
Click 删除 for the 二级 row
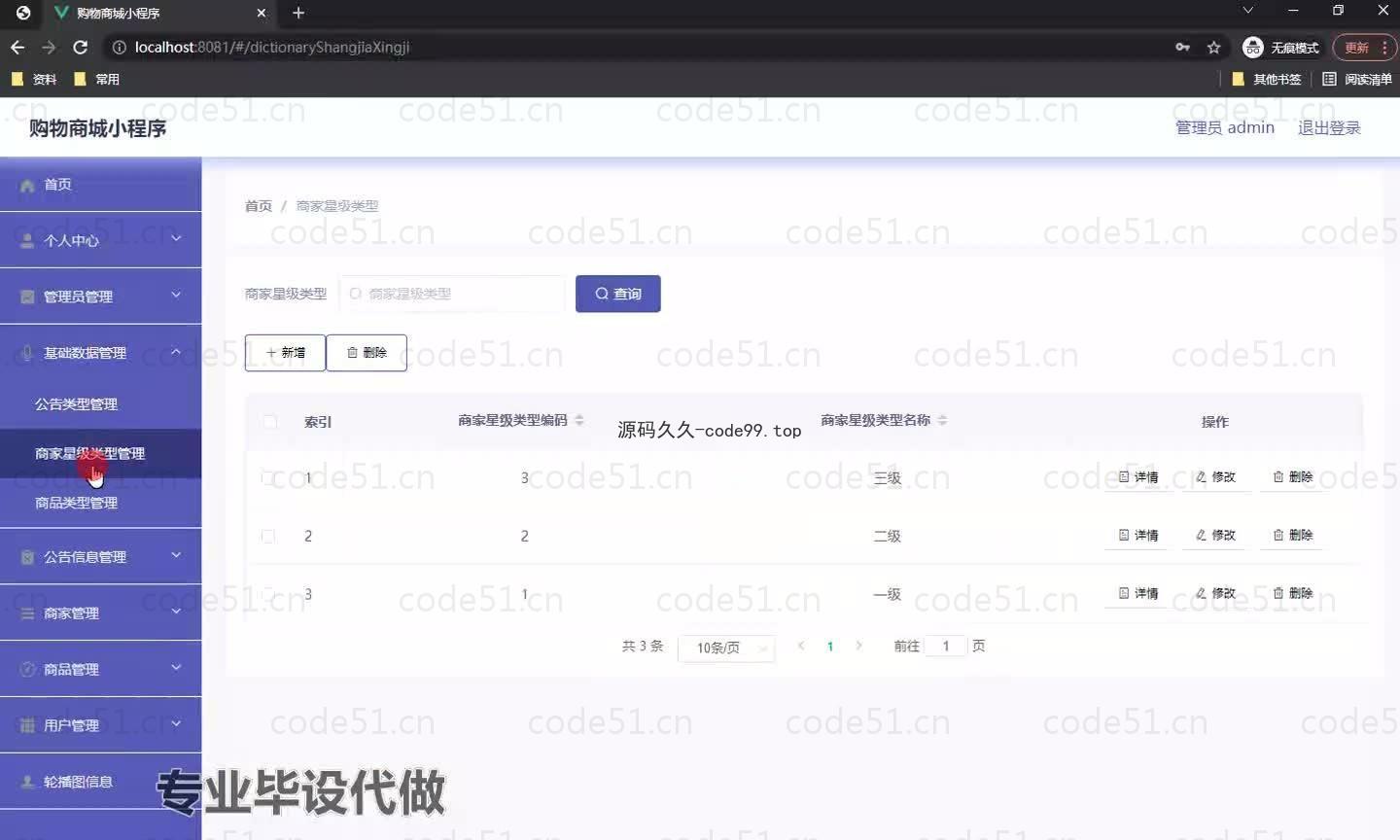click(1293, 536)
